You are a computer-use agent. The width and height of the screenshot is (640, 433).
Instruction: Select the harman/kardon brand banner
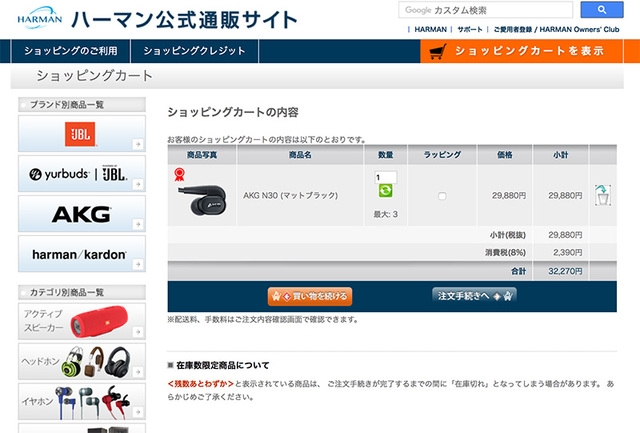pyautogui.click(x=82, y=254)
